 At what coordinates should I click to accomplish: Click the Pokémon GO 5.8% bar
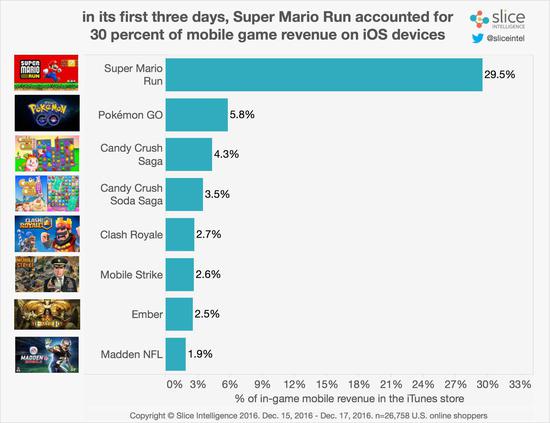click(x=197, y=115)
